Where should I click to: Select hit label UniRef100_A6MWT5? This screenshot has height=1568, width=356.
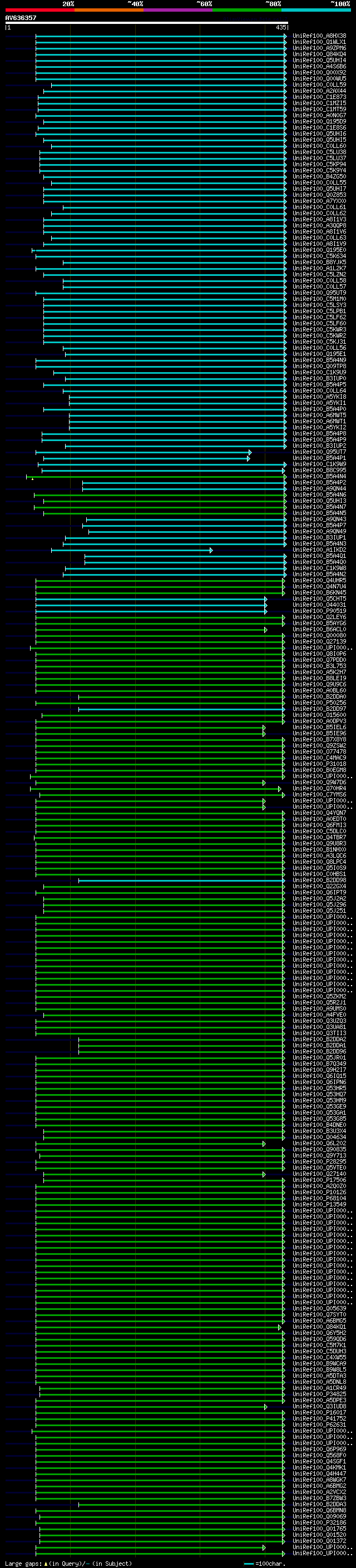pyautogui.click(x=319, y=416)
